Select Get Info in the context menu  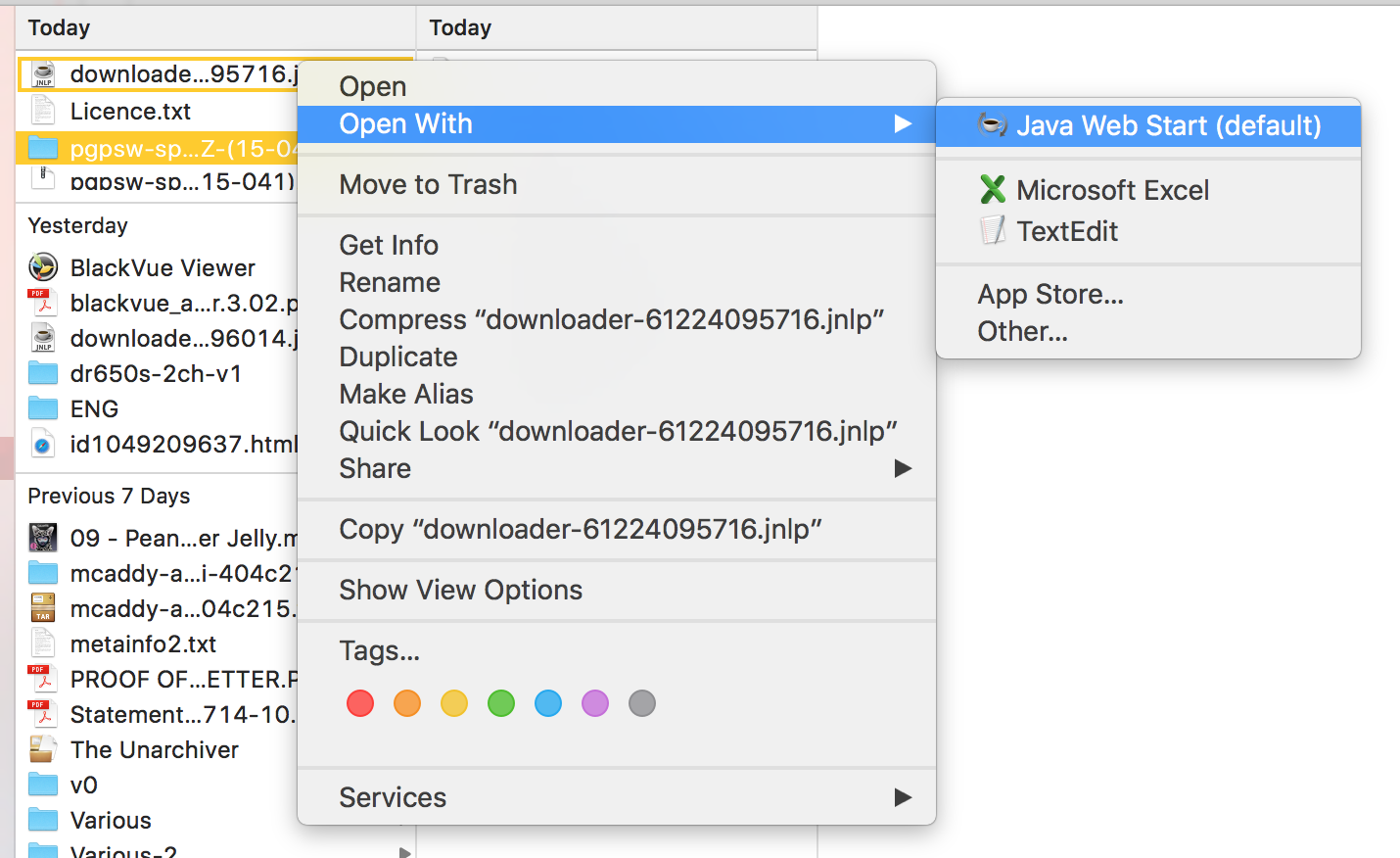[x=389, y=246]
